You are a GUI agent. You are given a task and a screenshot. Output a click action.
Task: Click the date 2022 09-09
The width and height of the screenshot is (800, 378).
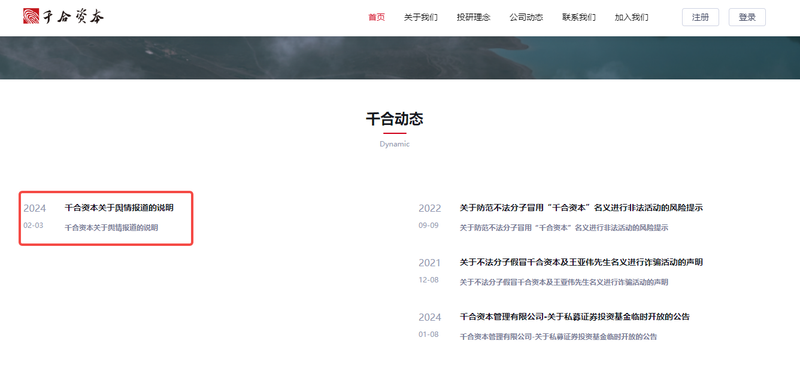click(430, 216)
